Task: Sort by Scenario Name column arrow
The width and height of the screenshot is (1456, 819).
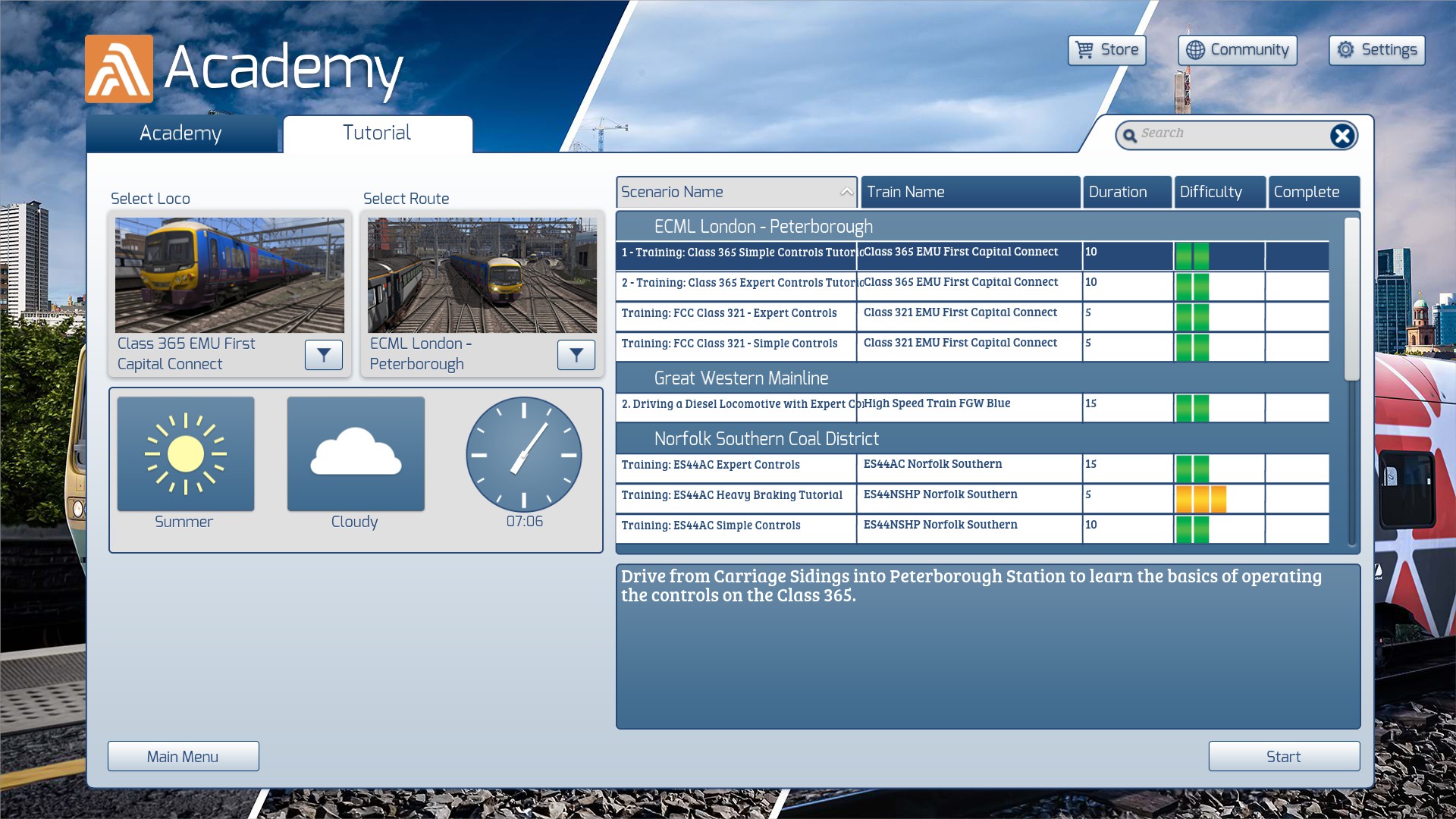Action: click(846, 193)
